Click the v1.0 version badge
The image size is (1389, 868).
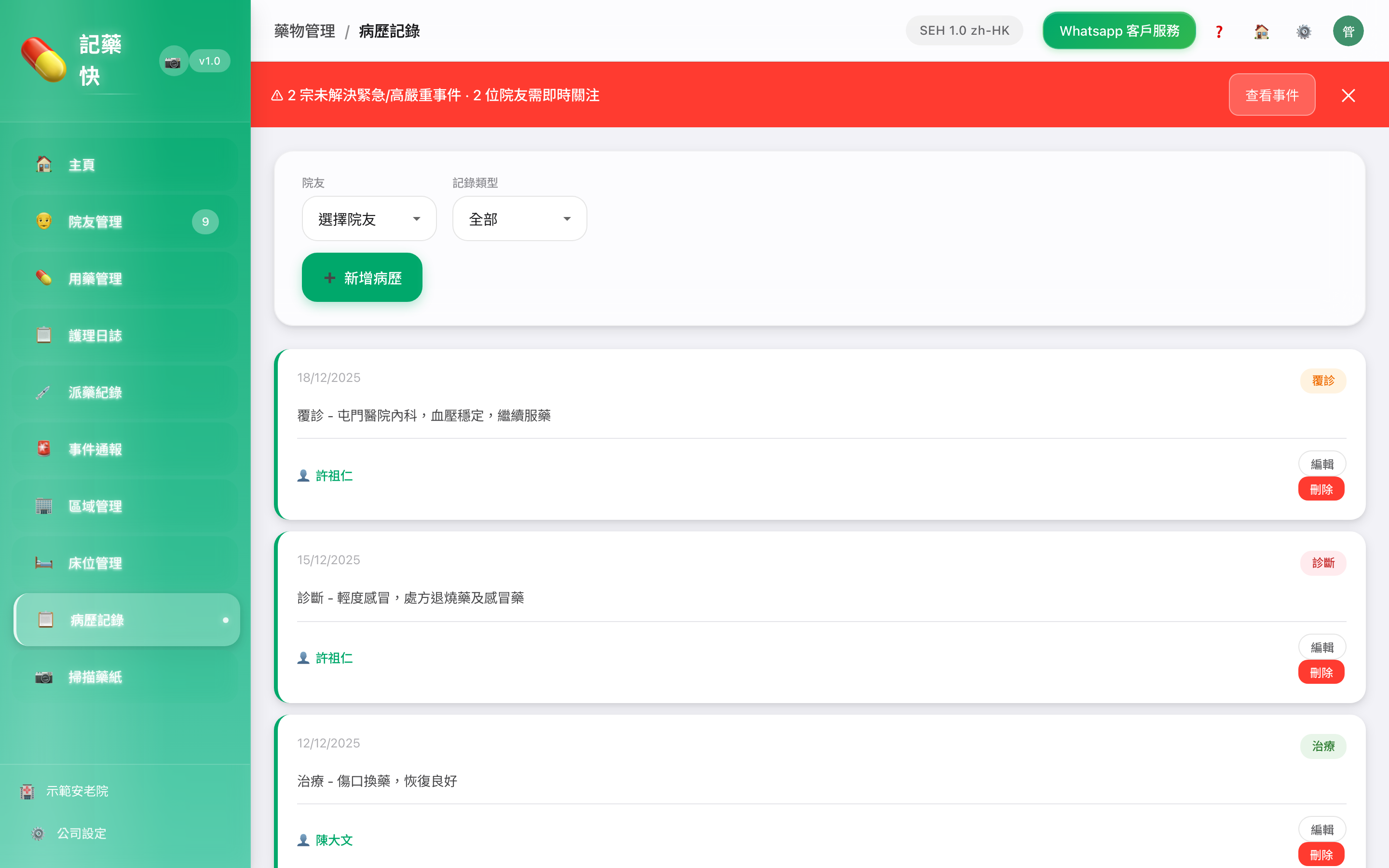coord(209,61)
